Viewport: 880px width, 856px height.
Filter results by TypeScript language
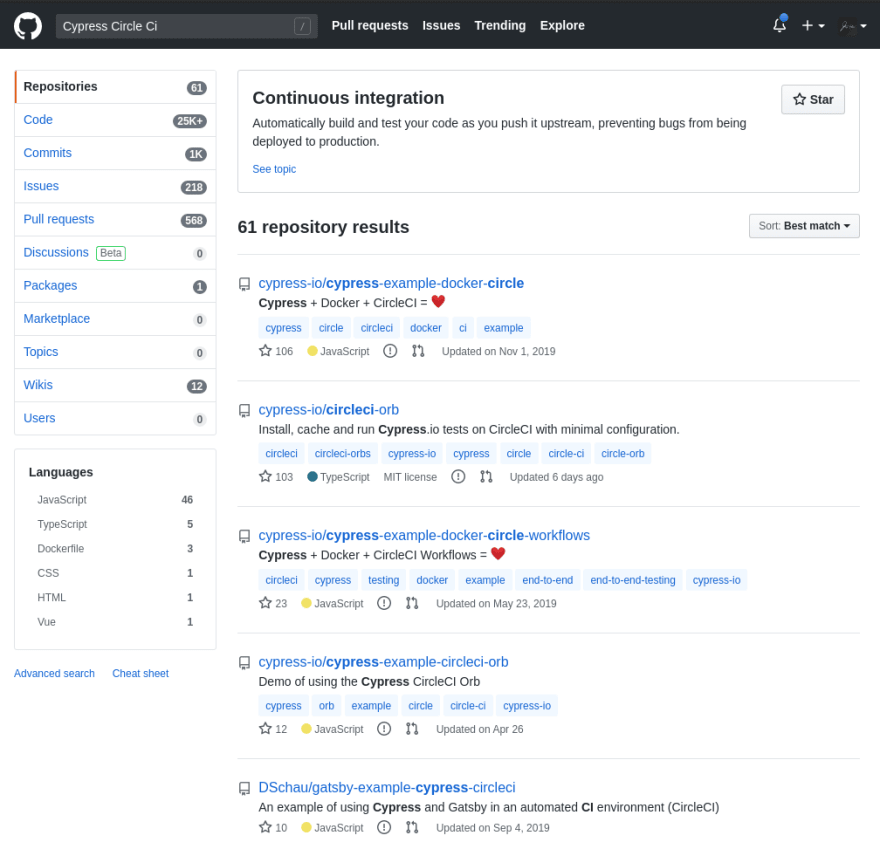pyautogui.click(x=115, y=524)
